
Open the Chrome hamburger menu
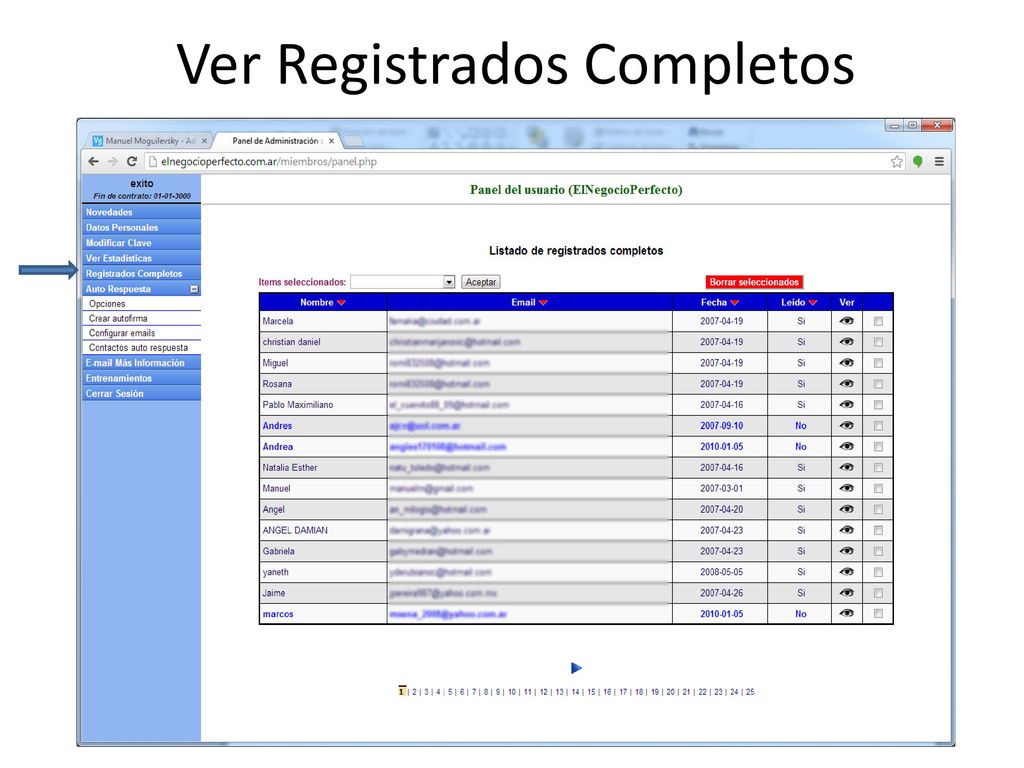(x=939, y=161)
